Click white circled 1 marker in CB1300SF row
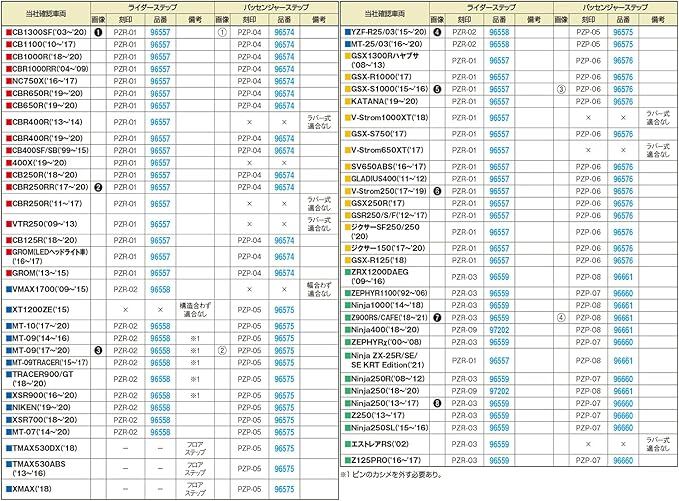679x501 pixels. (x=222, y=32)
